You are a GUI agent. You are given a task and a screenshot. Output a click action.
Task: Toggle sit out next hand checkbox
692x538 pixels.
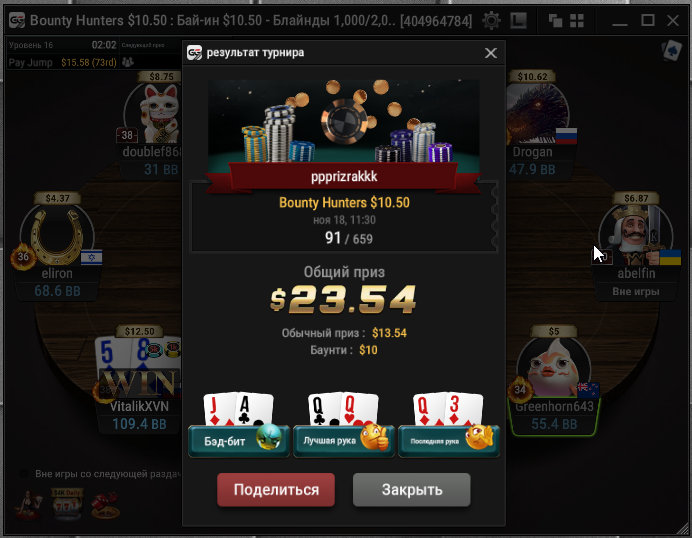click(23, 474)
